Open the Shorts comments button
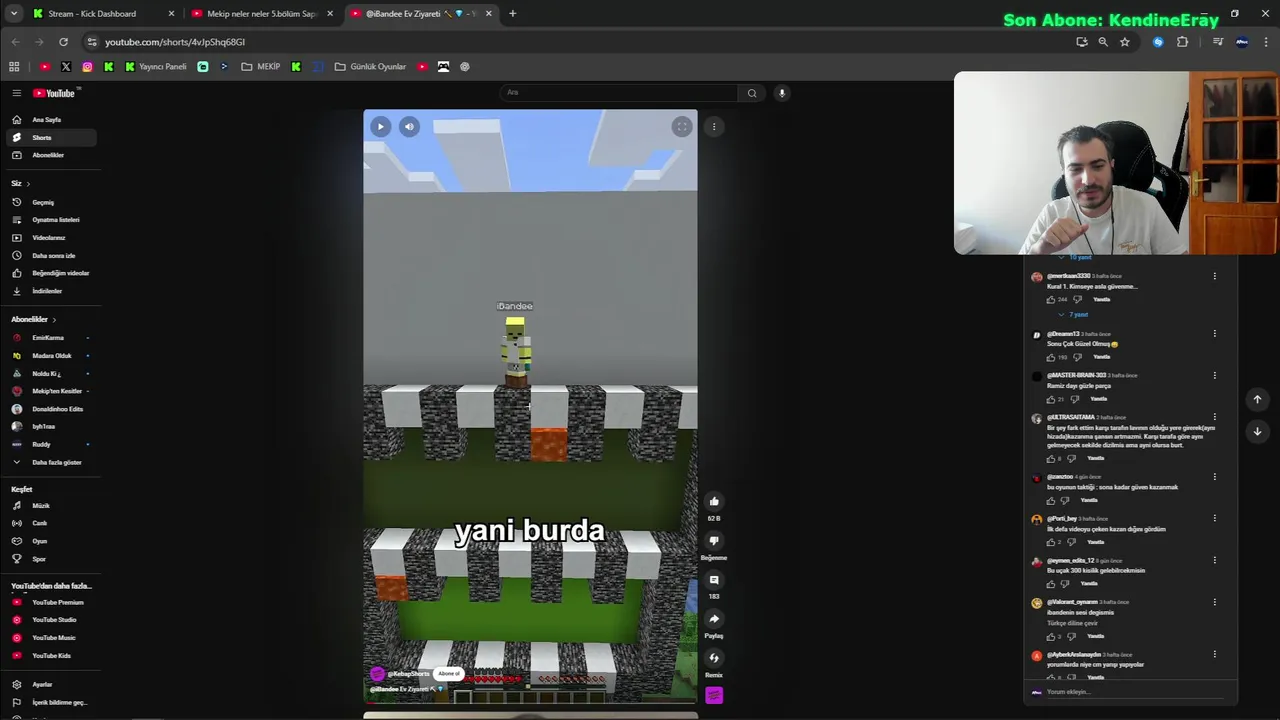Viewport: 1280px width, 720px height. coord(714,580)
